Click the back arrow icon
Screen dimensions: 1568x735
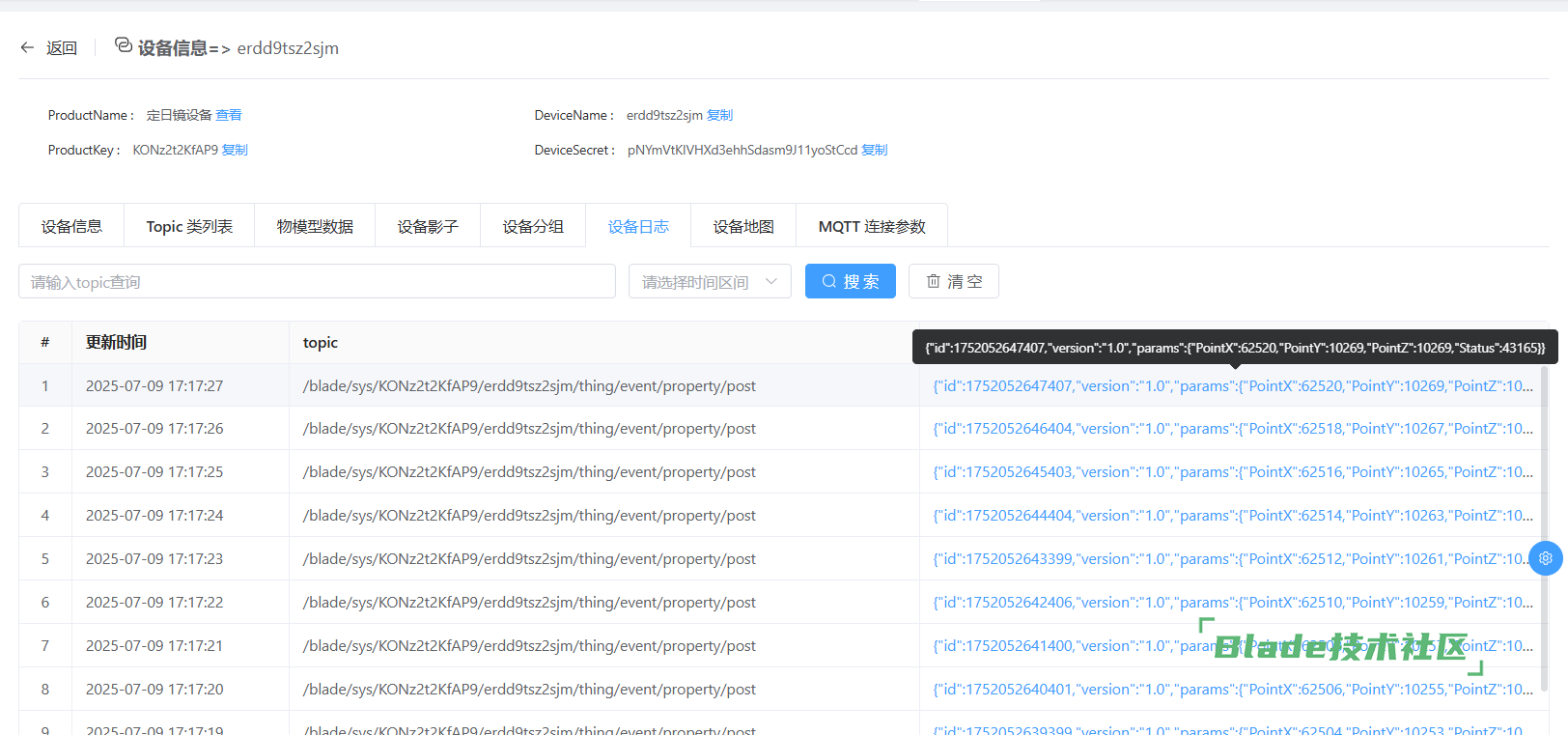27,47
